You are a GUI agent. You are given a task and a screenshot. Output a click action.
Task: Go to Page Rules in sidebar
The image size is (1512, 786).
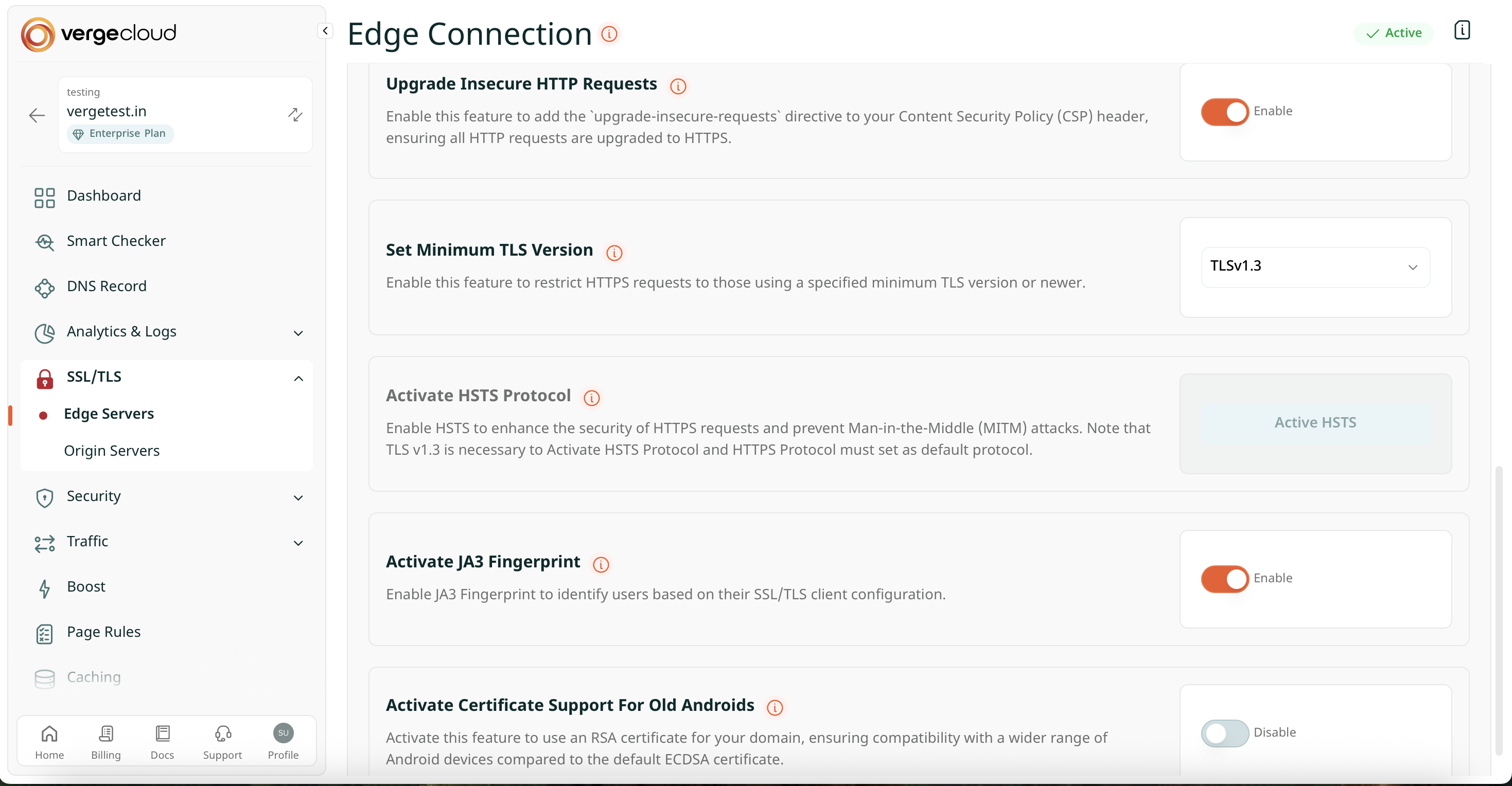pos(103,632)
